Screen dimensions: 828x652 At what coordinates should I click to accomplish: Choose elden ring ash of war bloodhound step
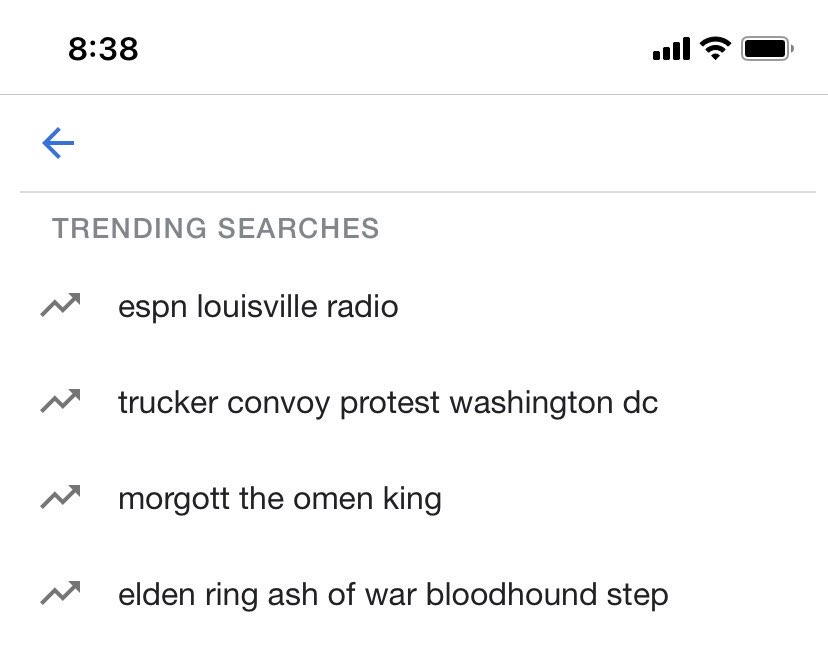coord(414,594)
